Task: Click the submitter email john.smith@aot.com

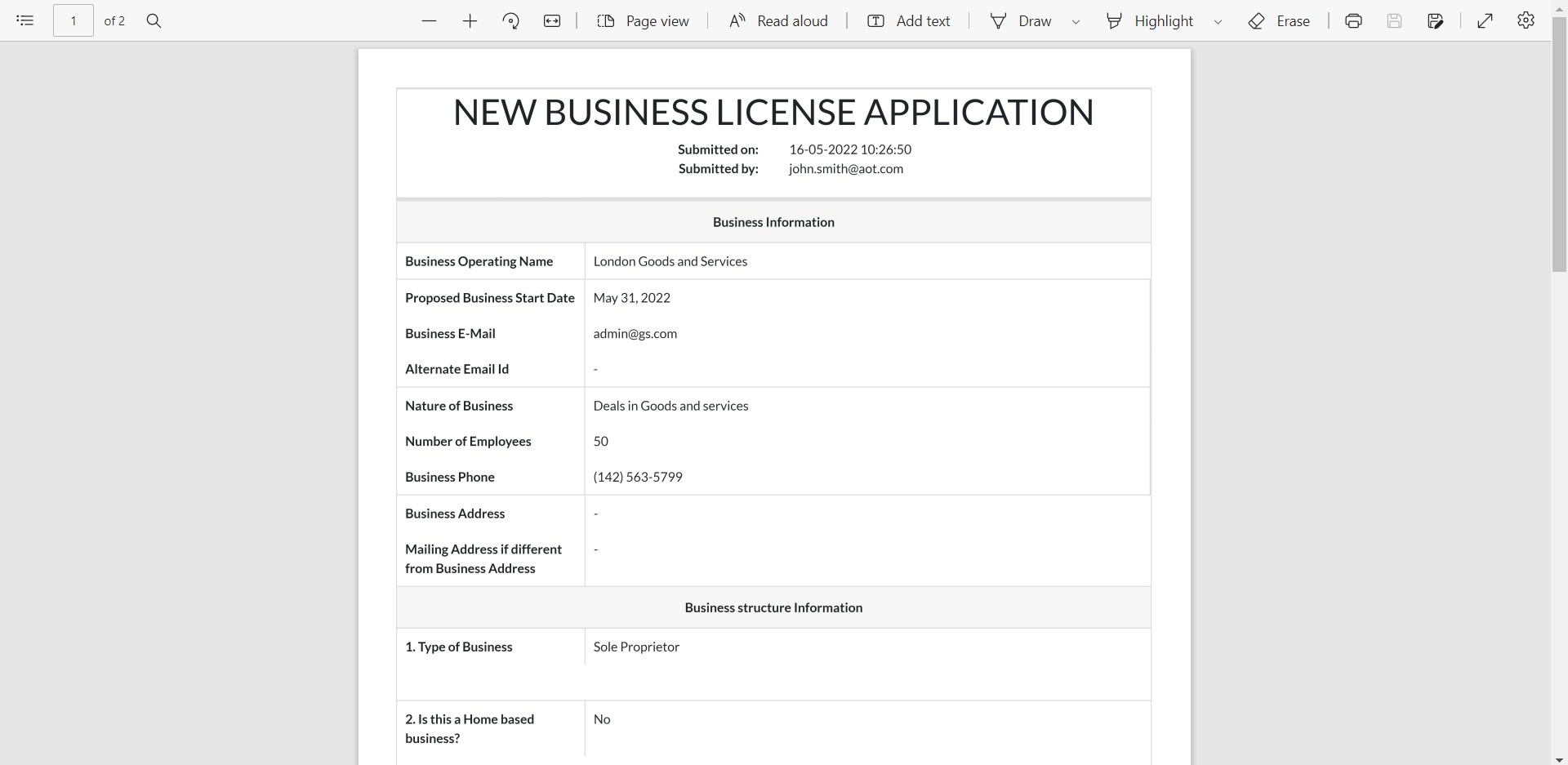Action: (846, 169)
